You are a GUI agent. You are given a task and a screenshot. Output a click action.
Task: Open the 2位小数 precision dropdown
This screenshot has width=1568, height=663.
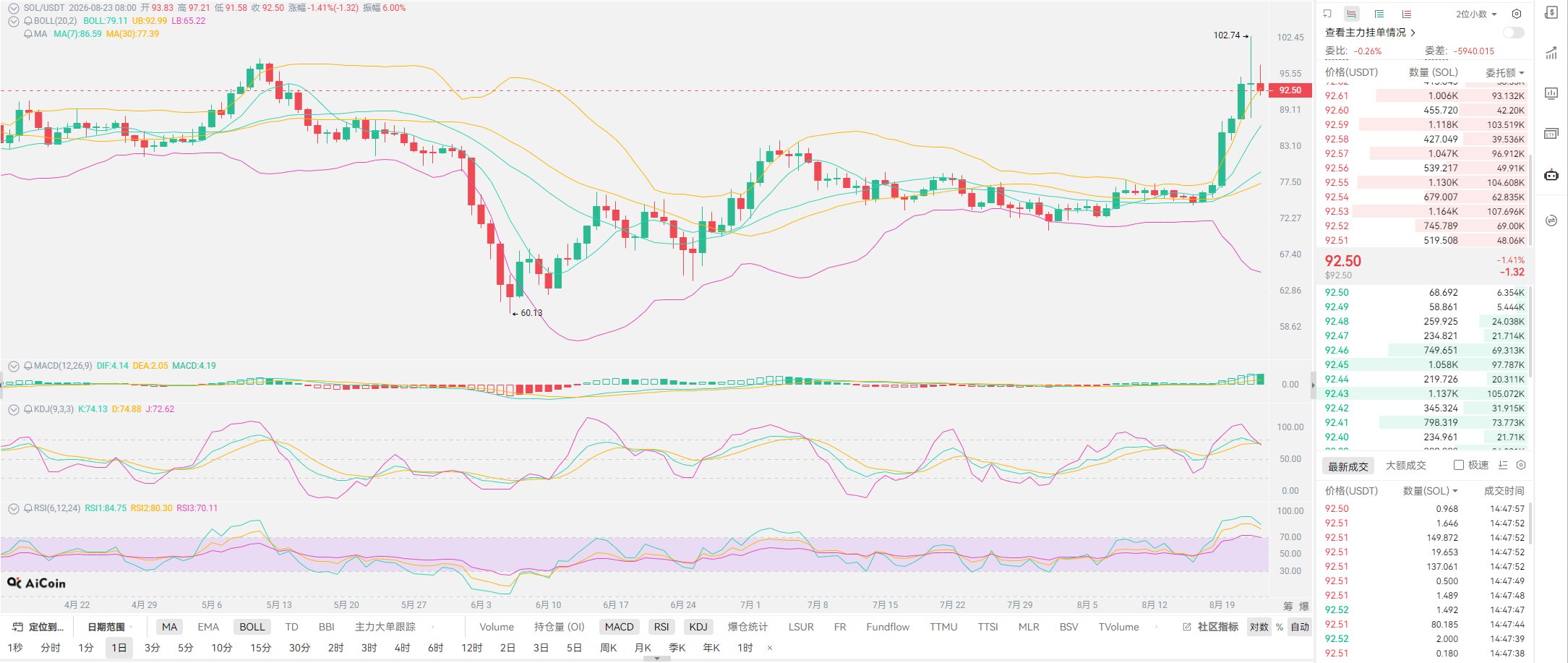(x=1476, y=14)
